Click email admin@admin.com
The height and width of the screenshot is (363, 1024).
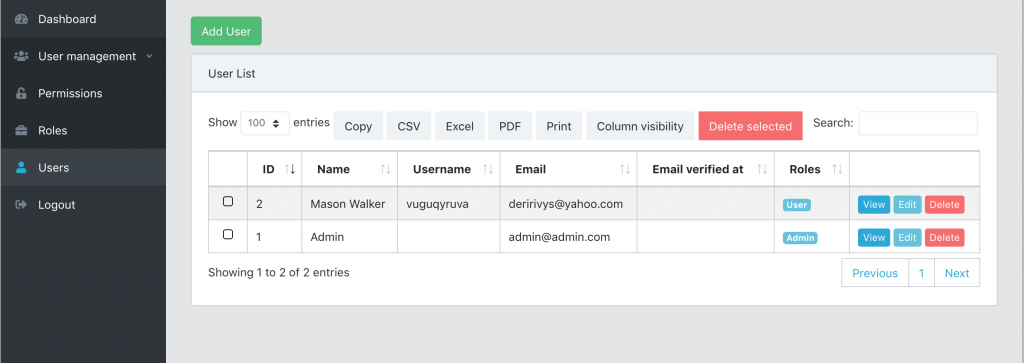[559, 237]
